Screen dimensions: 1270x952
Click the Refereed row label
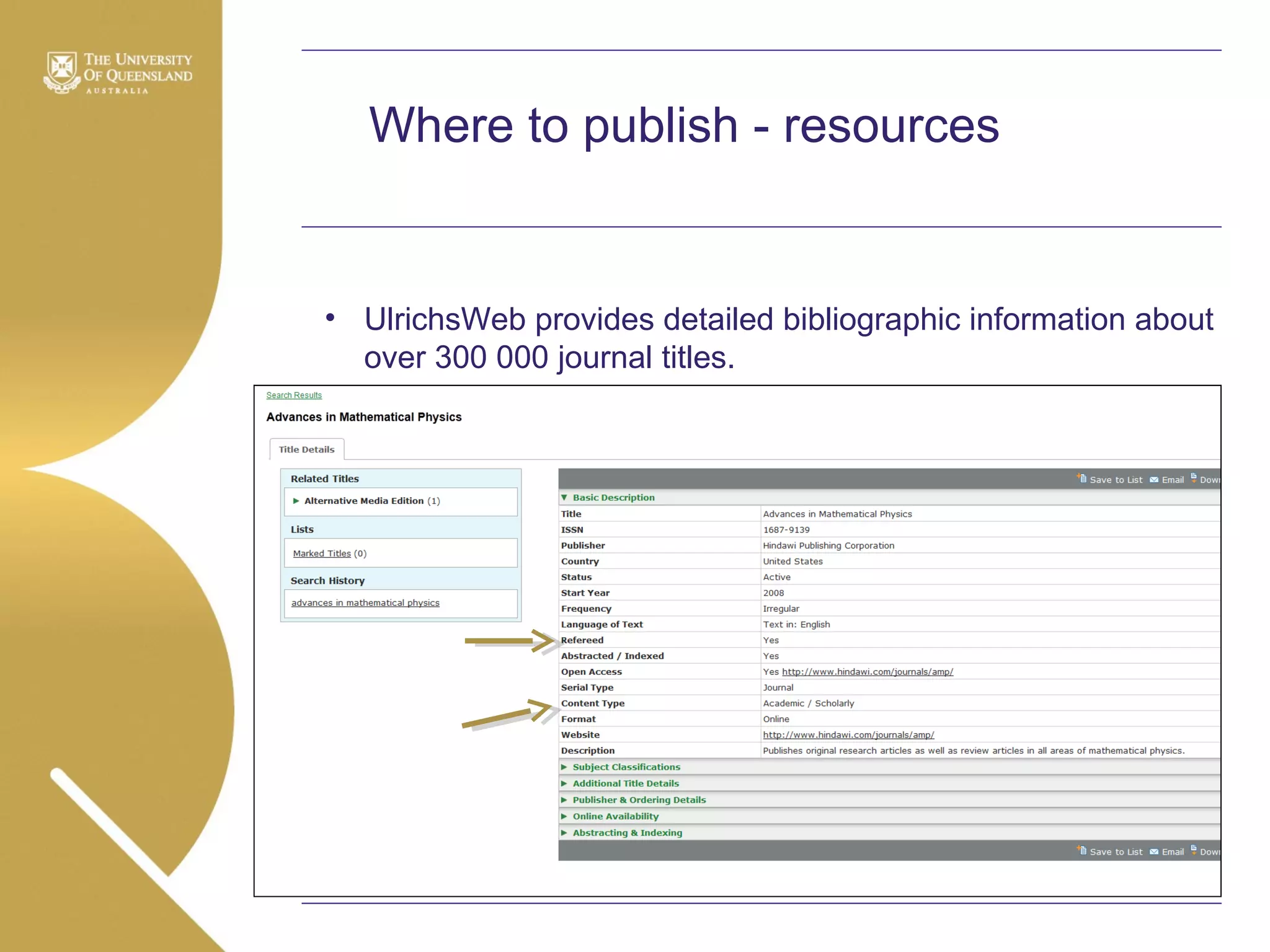(582, 640)
